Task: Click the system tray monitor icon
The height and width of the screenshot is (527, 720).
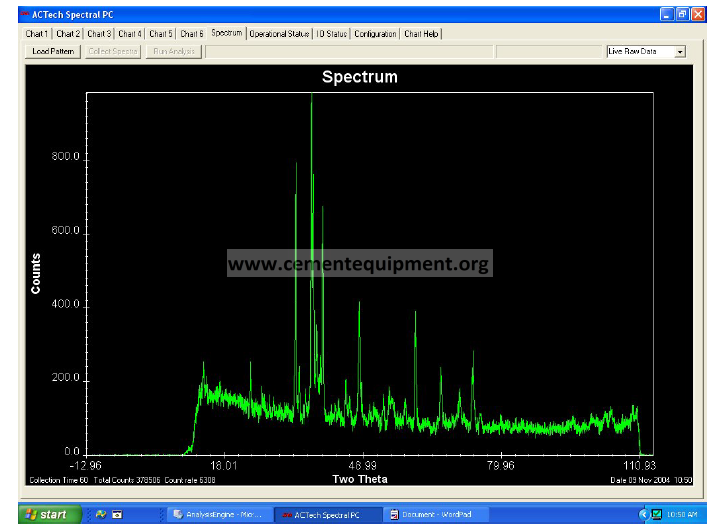Action: (656, 514)
